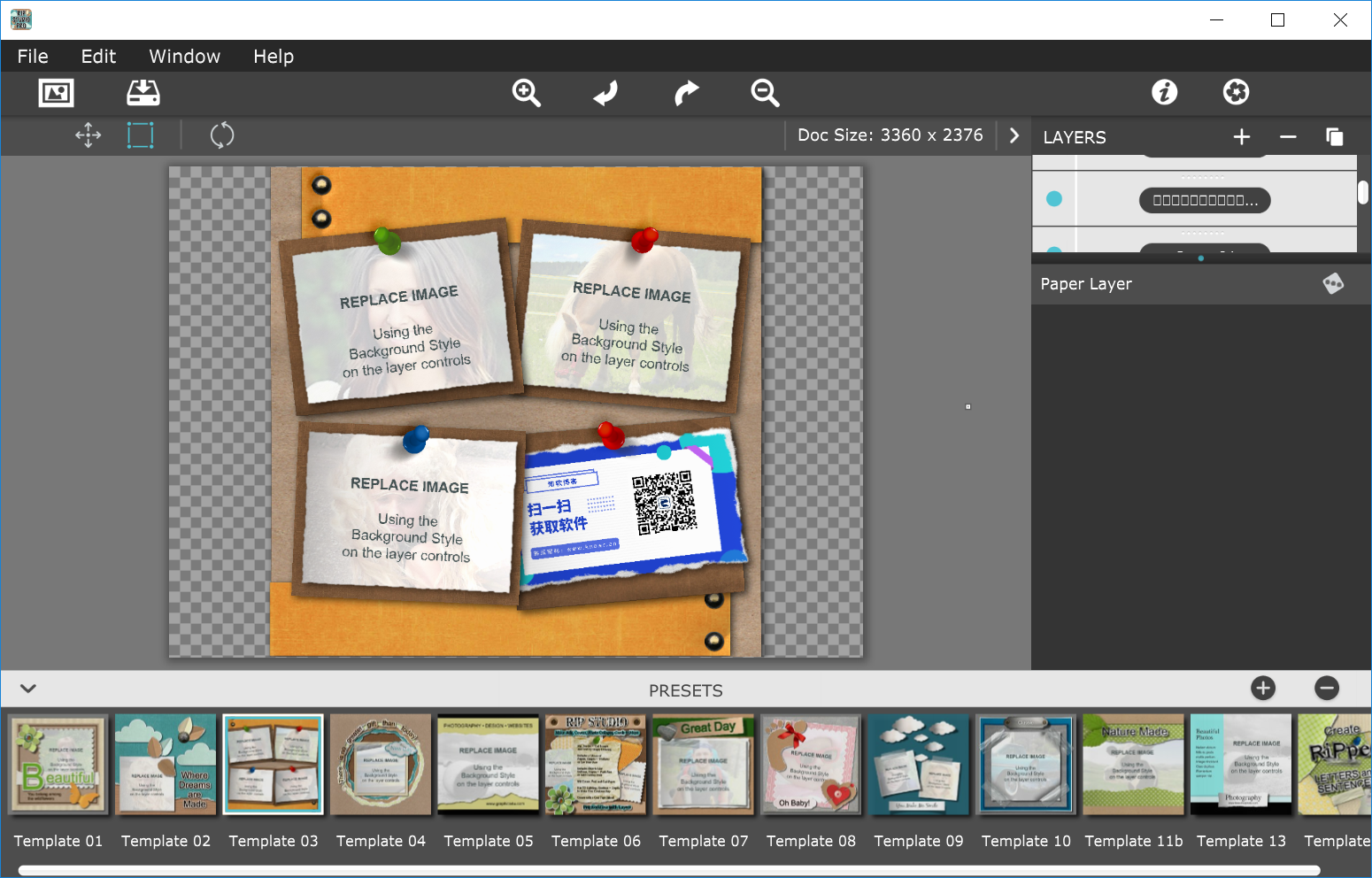This screenshot has width=1372, height=878.
Task: Open the File menu
Action: click(x=33, y=56)
